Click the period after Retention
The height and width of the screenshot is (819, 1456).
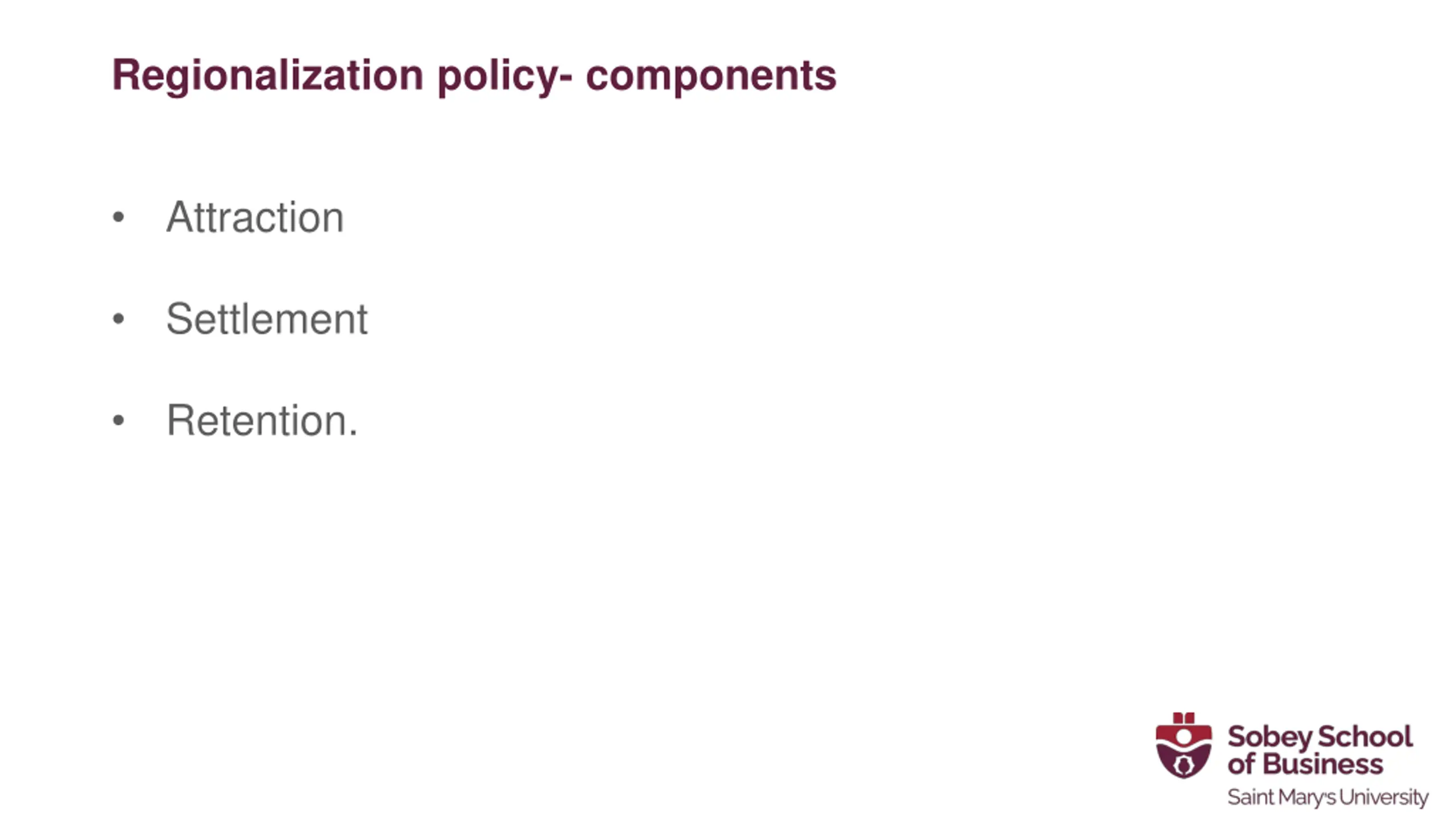(354, 435)
